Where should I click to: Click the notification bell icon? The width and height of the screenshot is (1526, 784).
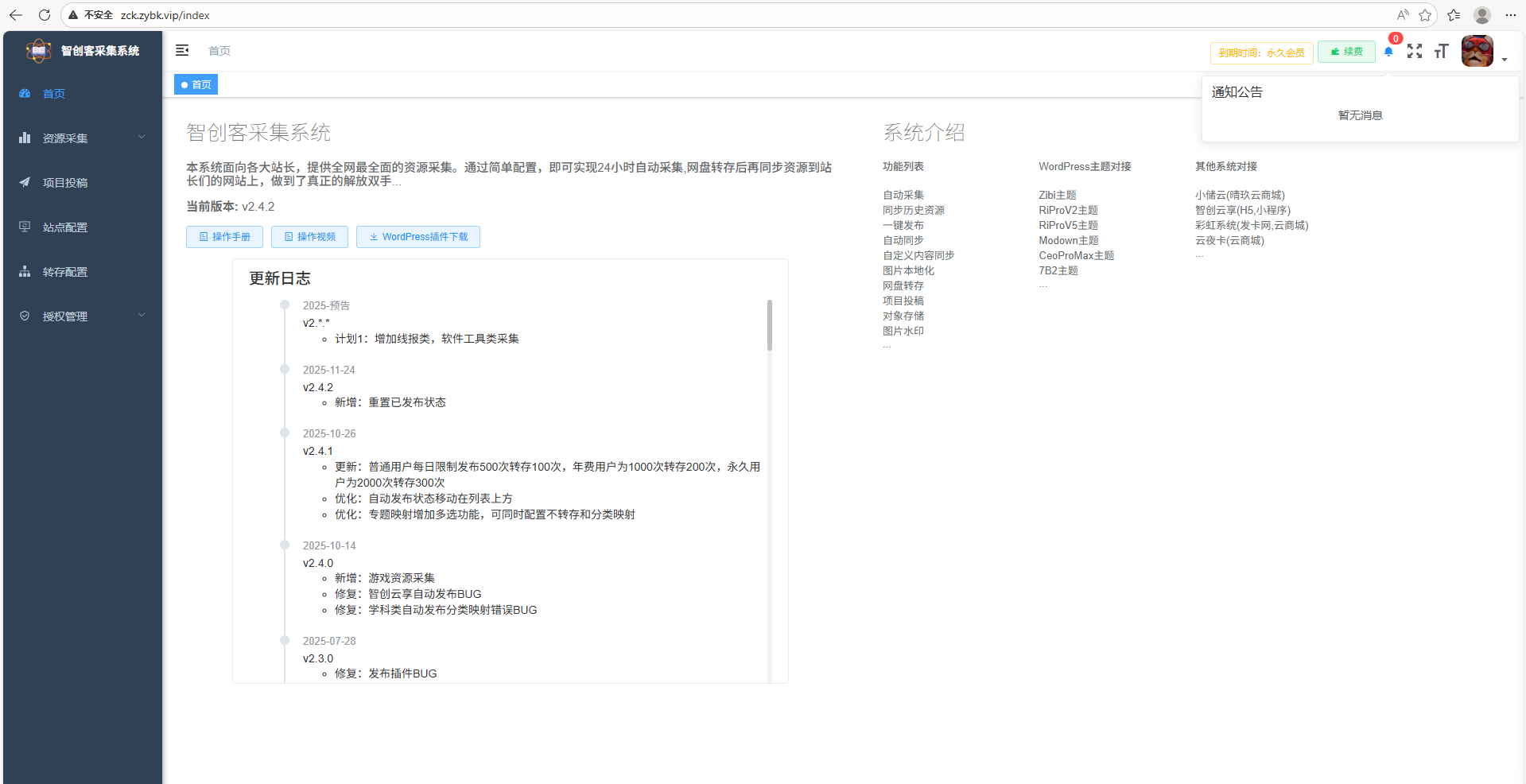[x=1388, y=51]
